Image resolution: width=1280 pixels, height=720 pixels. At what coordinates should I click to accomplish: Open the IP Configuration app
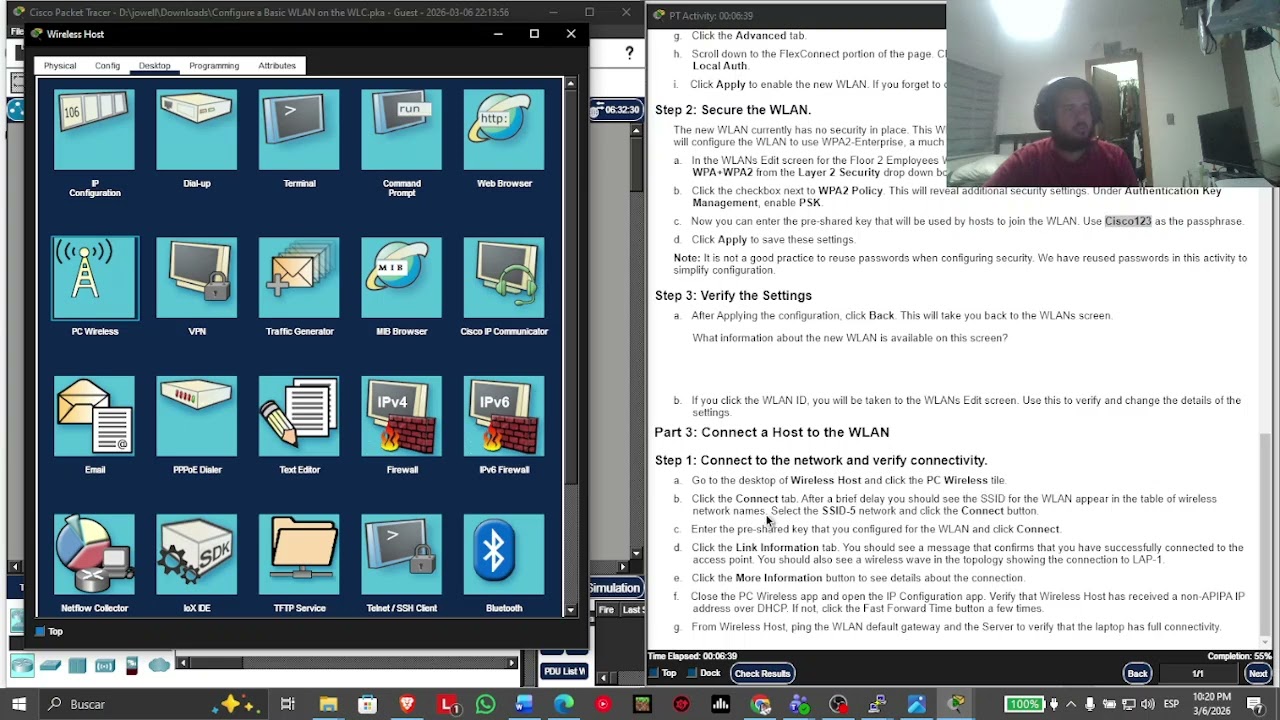coord(94,143)
